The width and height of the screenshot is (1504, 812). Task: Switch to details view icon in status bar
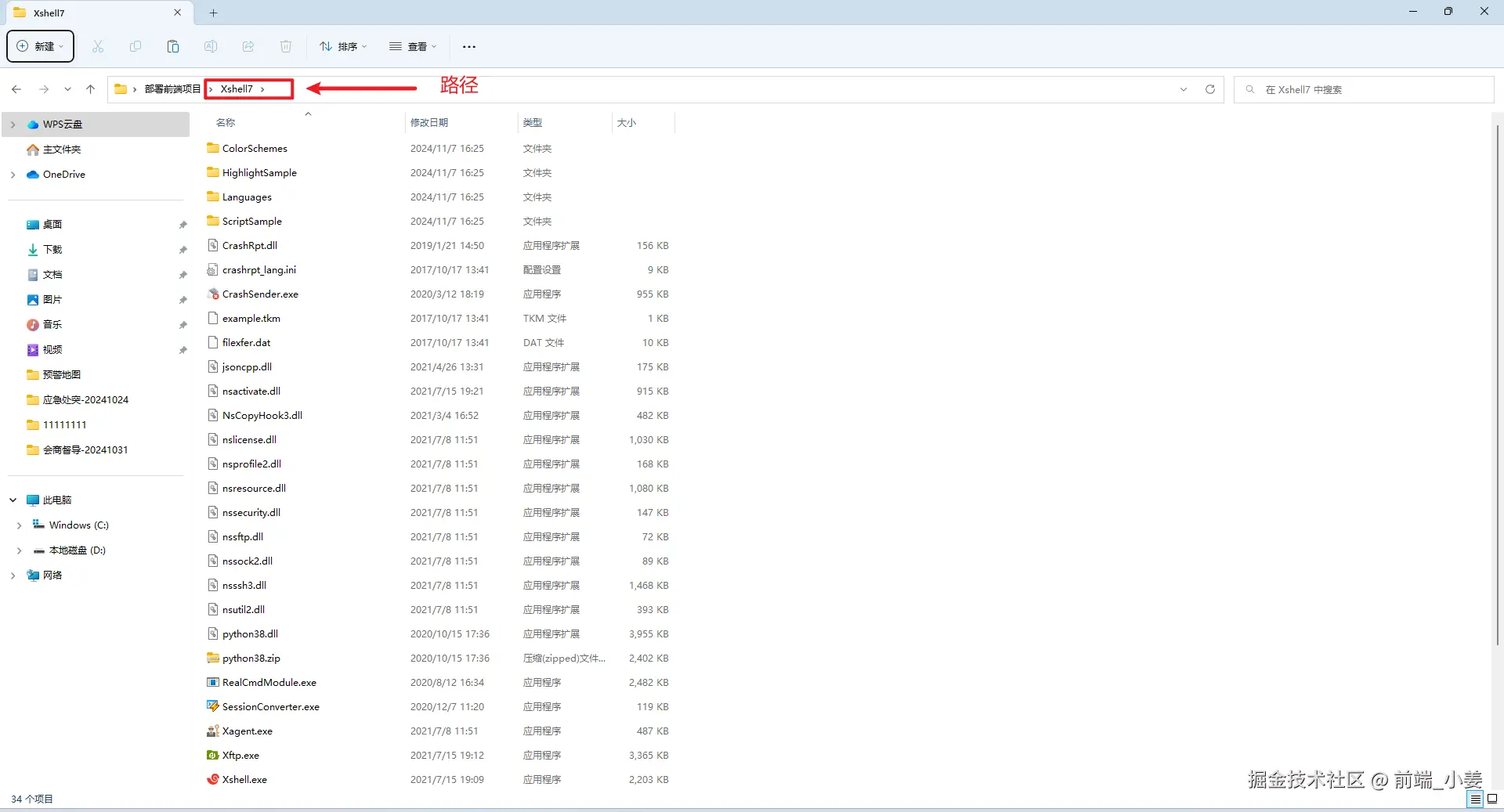(x=1476, y=799)
